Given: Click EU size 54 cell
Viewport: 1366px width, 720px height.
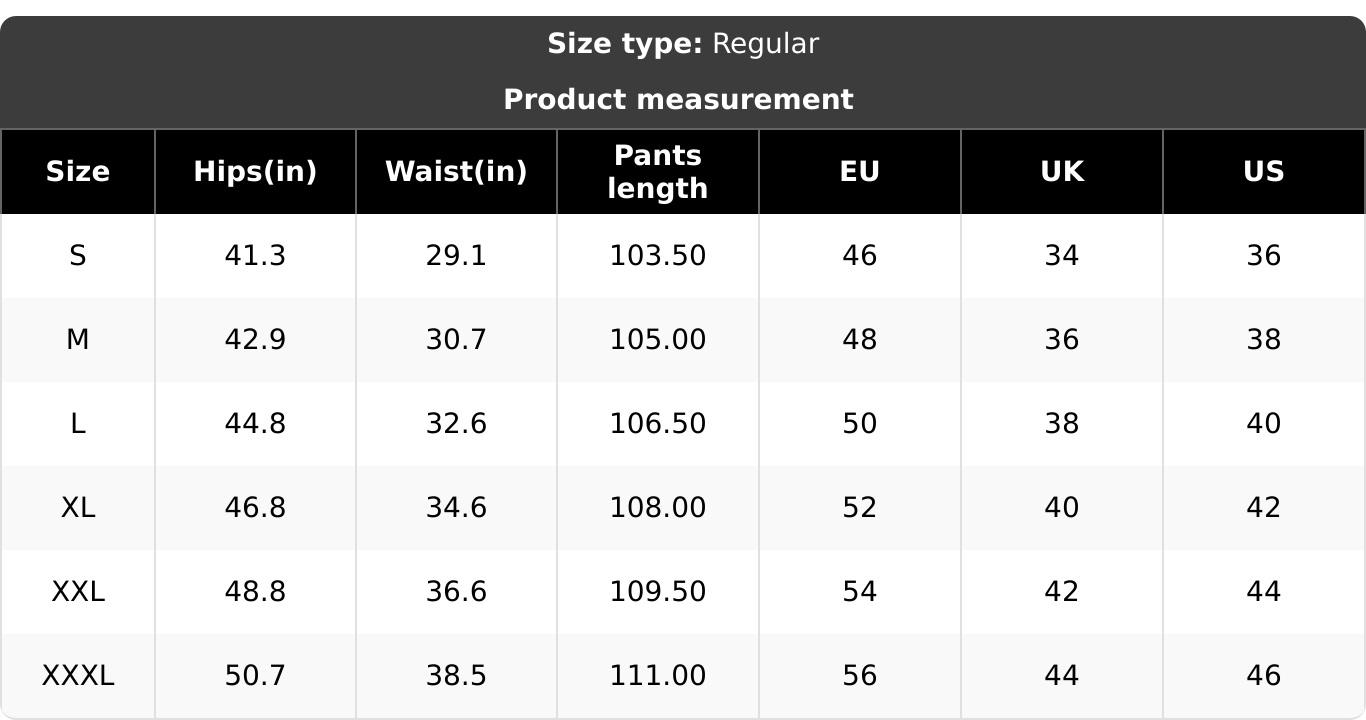Looking at the screenshot, I should click(x=860, y=592).
